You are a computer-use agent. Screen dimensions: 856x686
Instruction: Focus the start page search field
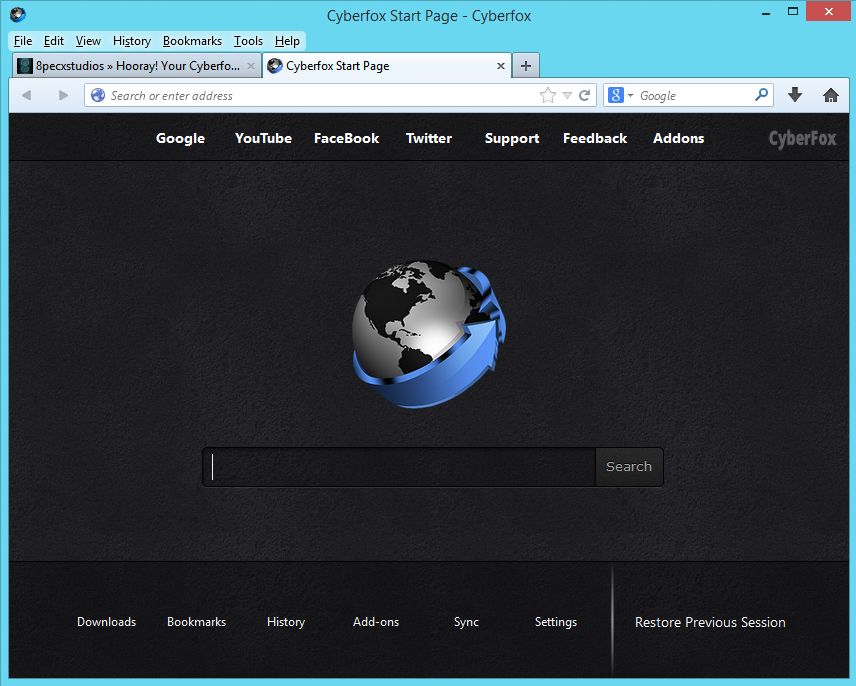click(x=400, y=467)
